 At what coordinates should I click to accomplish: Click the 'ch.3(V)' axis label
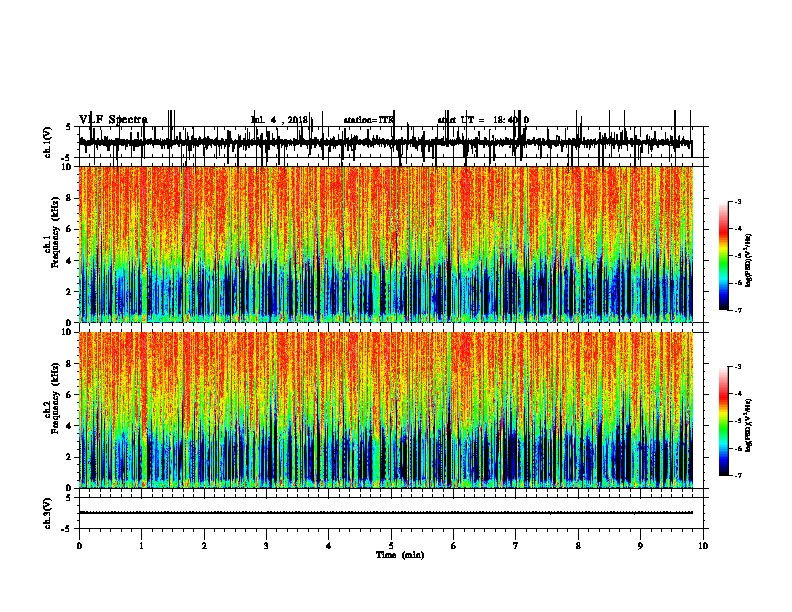tap(47, 513)
